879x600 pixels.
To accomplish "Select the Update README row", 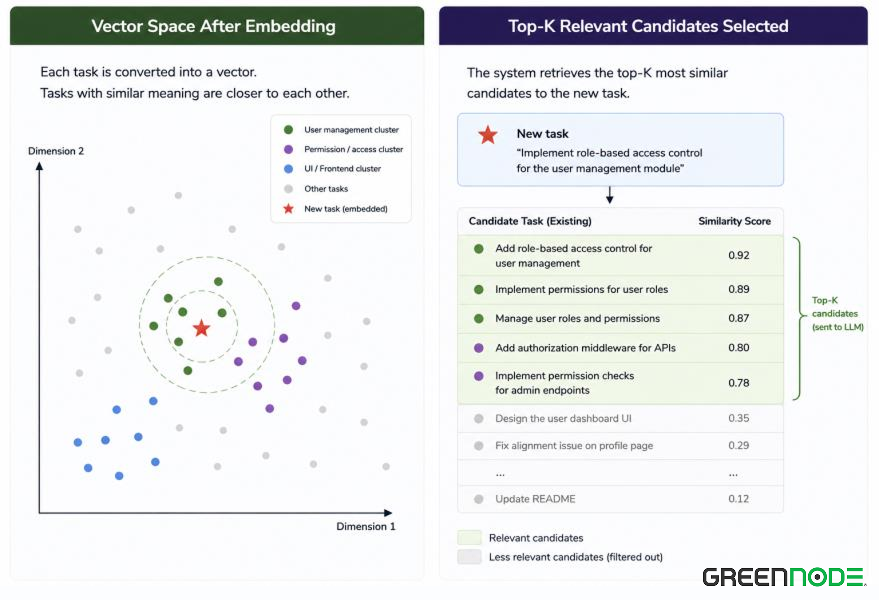I will pyautogui.click(x=621, y=499).
